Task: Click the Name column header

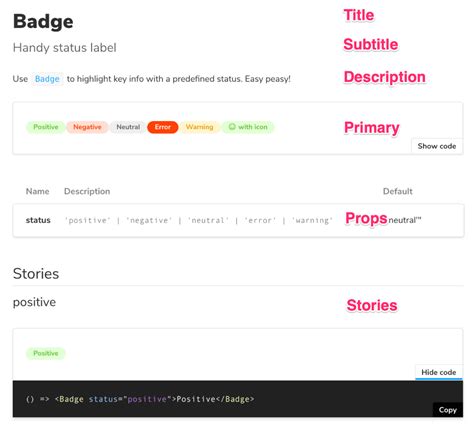Action: pos(37,191)
